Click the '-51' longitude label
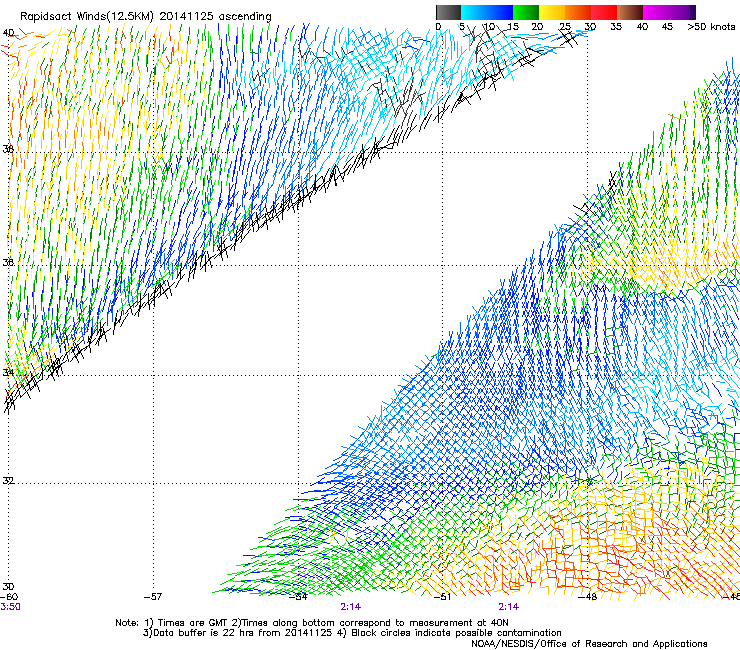The image size is (740, 650). coord(442,597)
